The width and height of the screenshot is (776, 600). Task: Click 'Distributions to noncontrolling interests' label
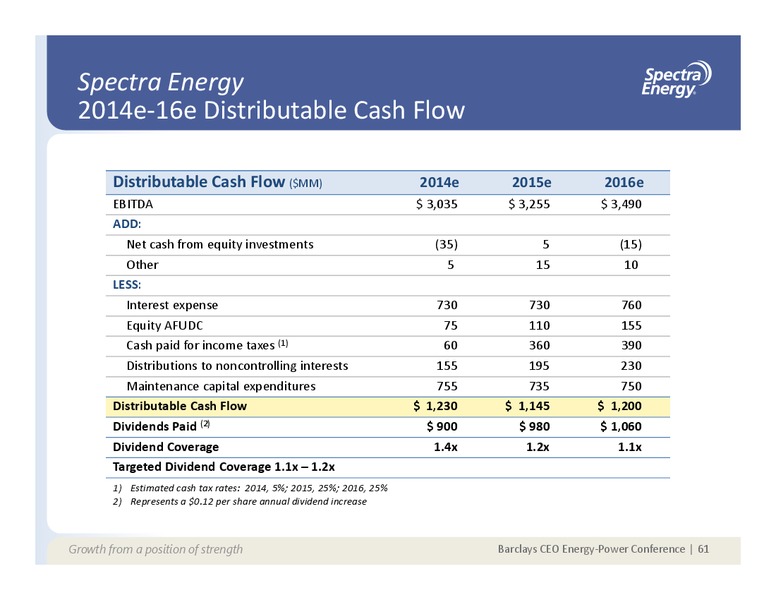point(237,366)
